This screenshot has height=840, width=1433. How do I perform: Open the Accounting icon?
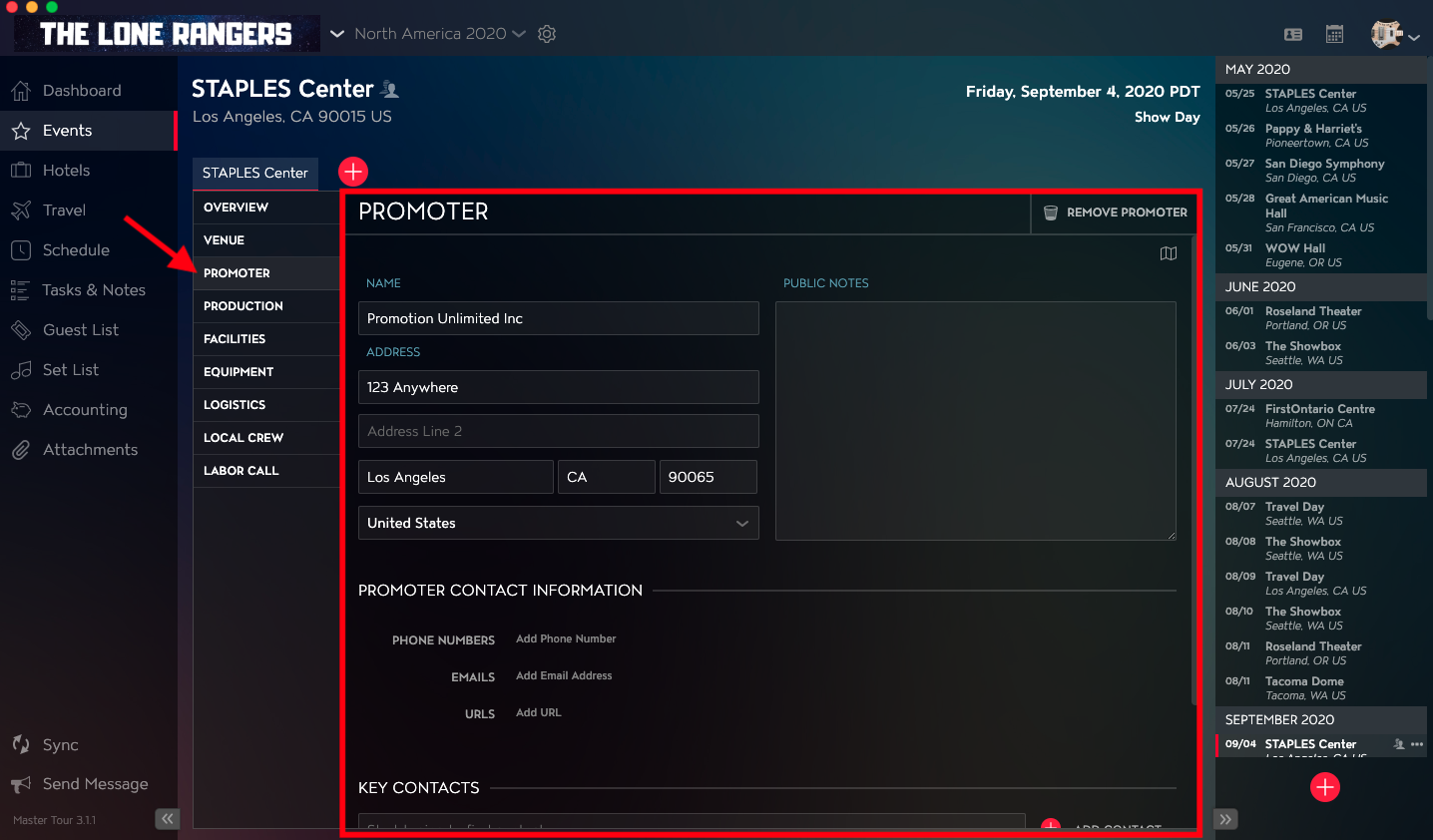tap(21, 410)
